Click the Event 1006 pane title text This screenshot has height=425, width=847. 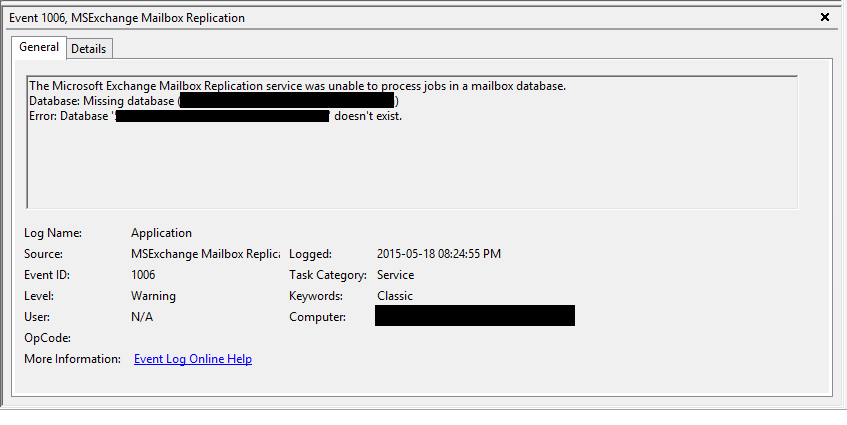[x=127, y=18]
